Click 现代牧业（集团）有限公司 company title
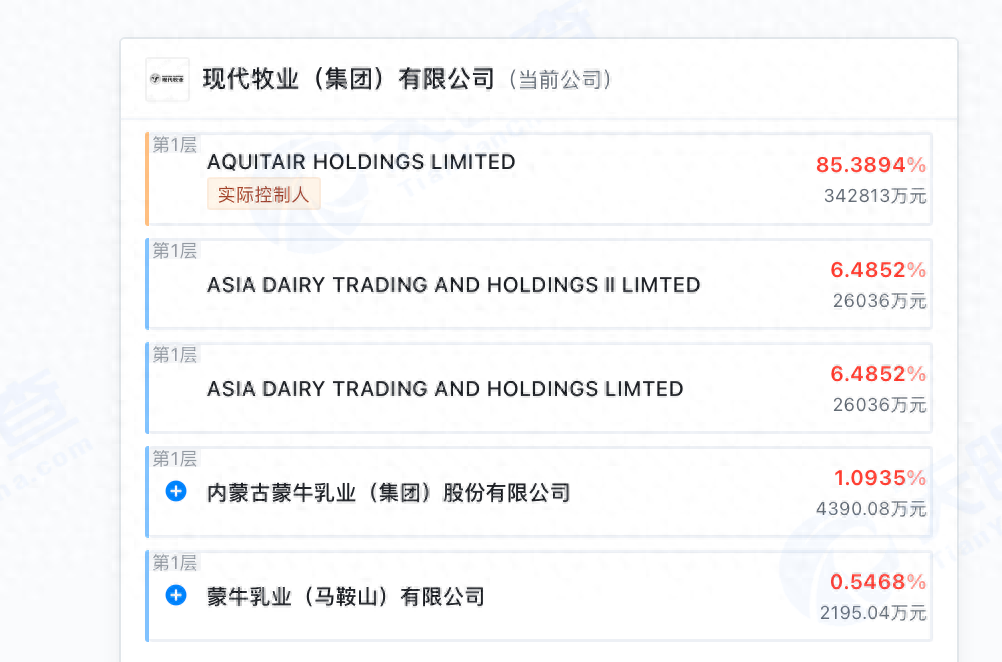The image size is (1002, 662). [348, 79]
